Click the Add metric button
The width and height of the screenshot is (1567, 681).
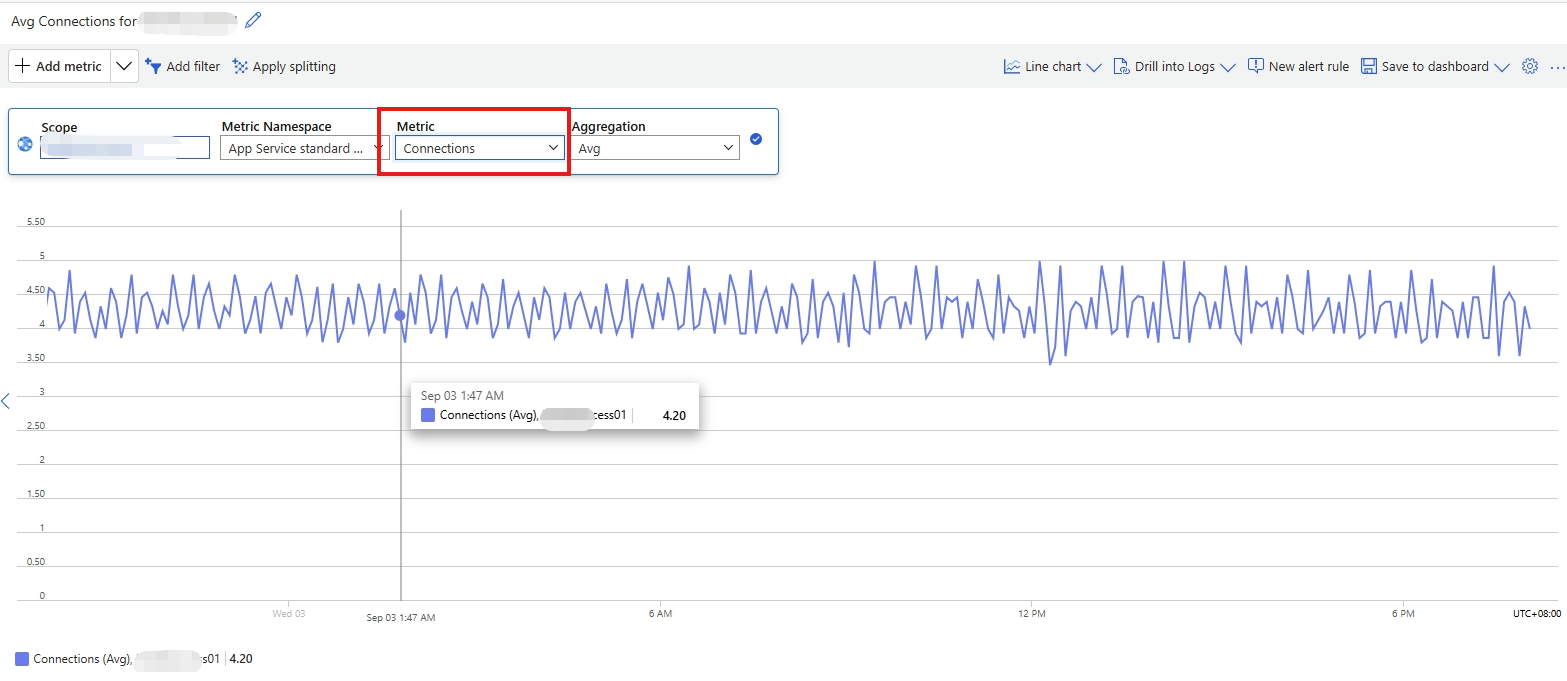59,66
